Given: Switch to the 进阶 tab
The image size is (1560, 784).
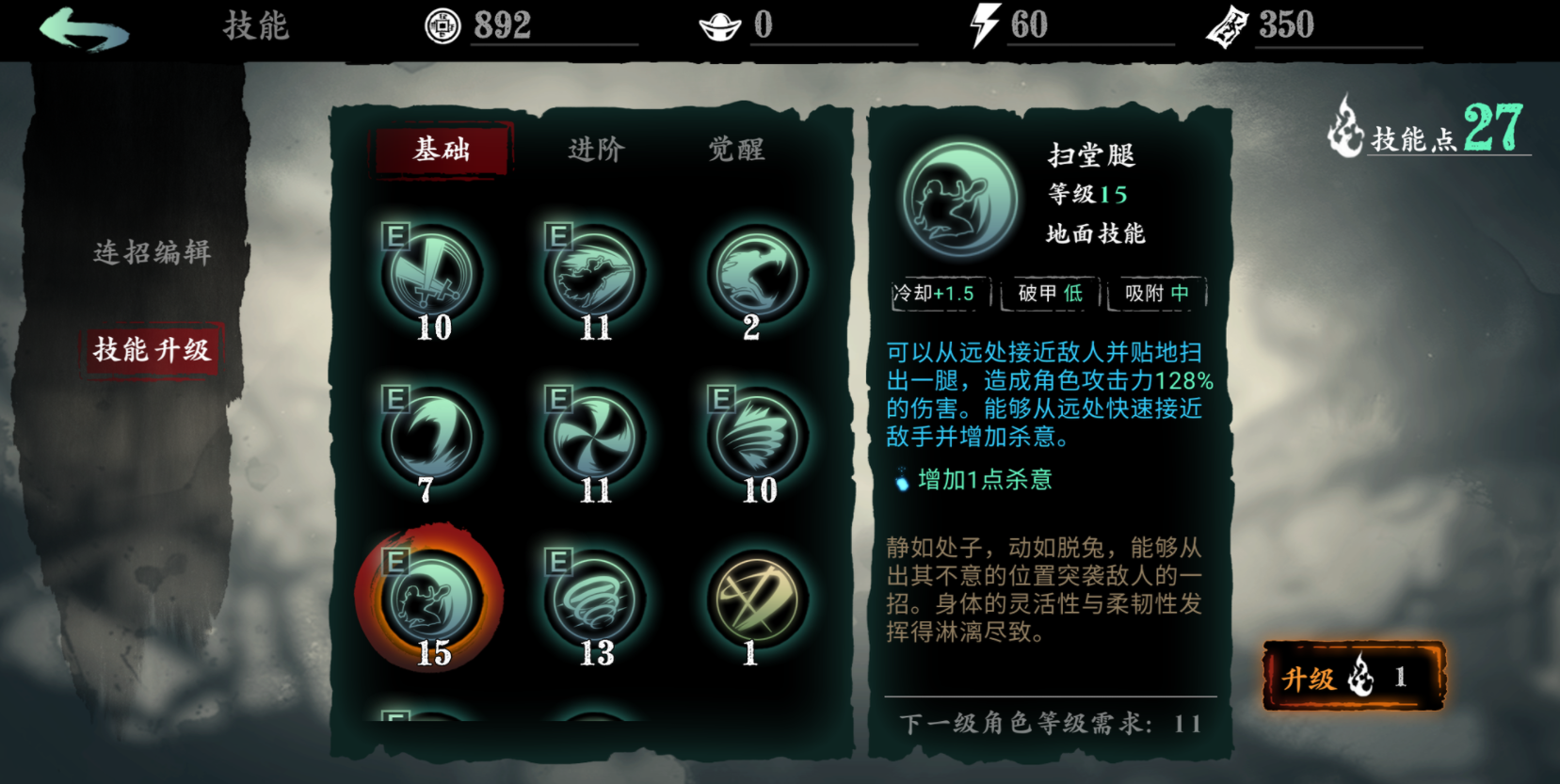Looking at the screenshot, I should point(596,149).
